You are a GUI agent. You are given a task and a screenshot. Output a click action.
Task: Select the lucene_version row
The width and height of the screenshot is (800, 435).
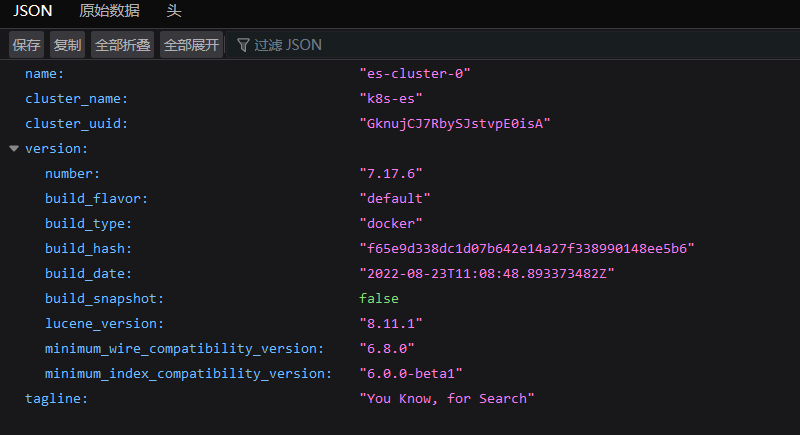coord(400,323)
